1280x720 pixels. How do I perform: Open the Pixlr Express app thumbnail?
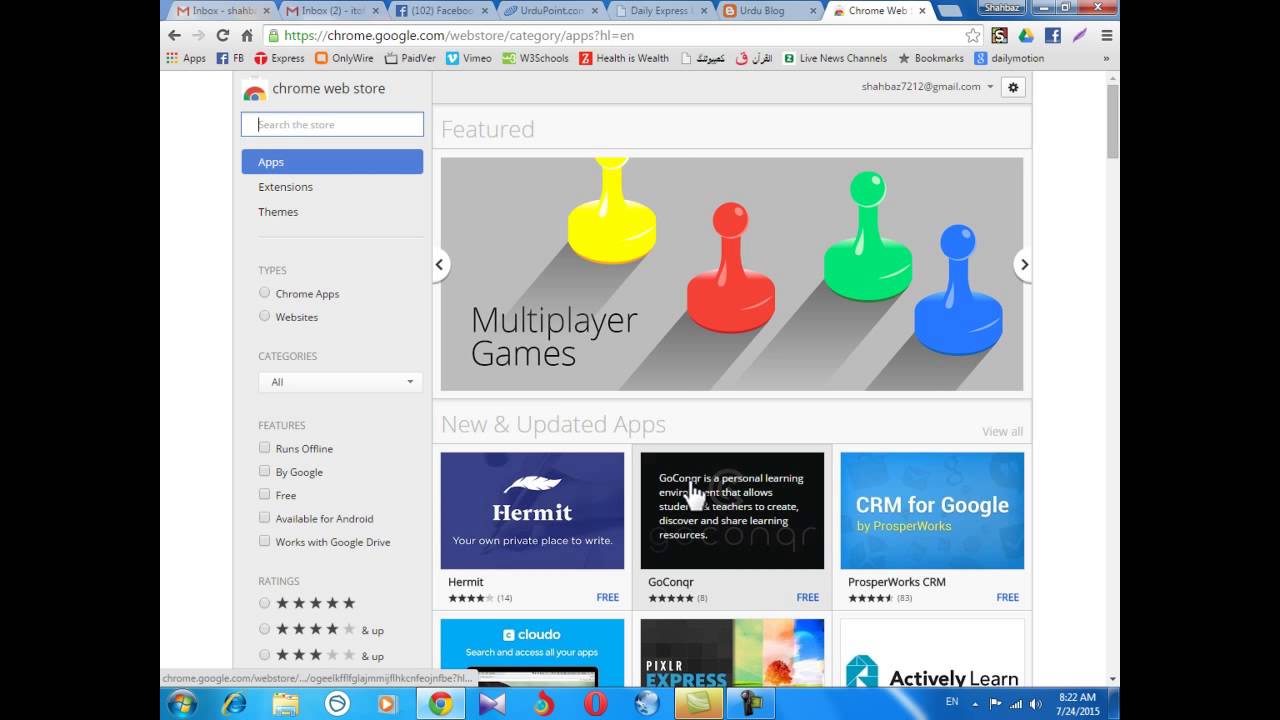(732, 652)
